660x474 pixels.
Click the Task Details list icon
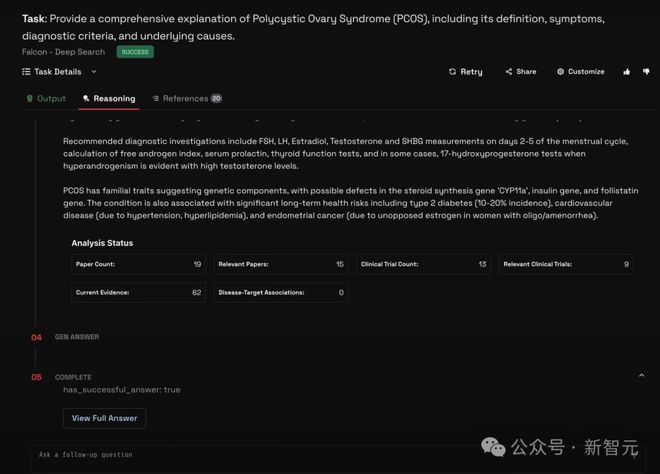point(26,72)
